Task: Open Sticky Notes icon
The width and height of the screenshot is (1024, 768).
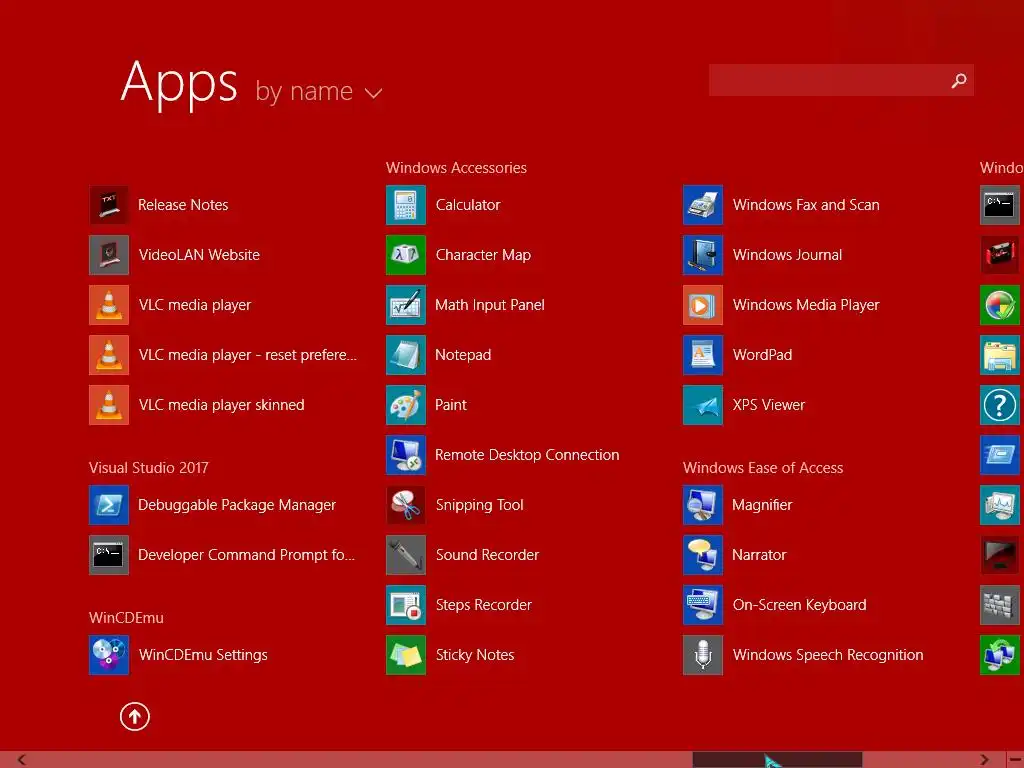Action: pyautogui.click(x=406, y=655)
